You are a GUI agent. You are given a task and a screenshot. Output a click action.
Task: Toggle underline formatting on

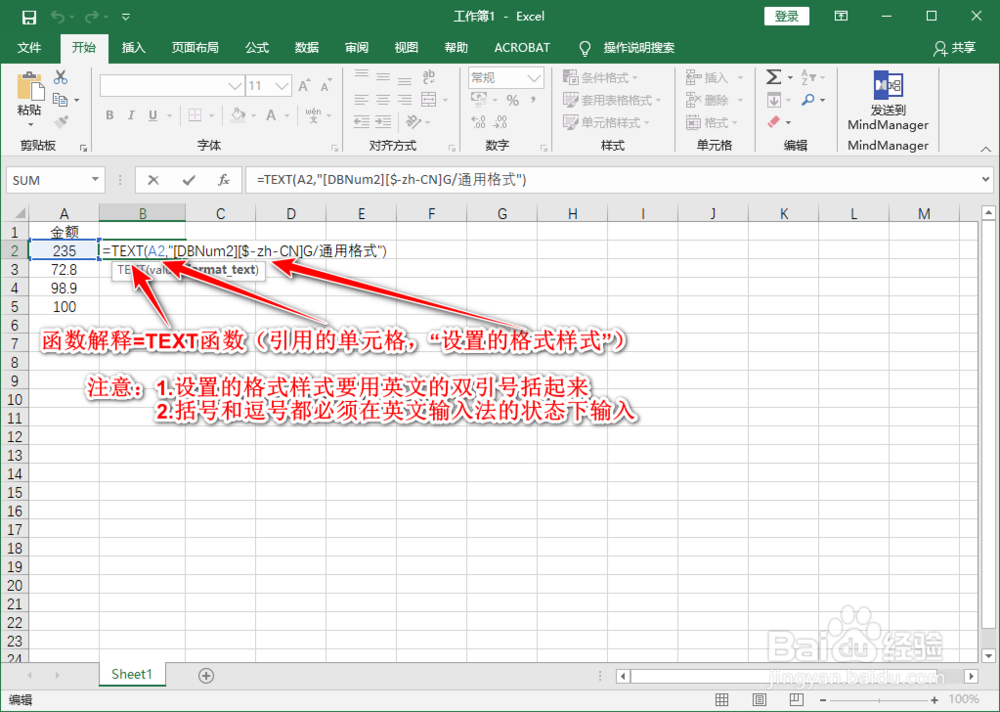click(x=152, y=116)
